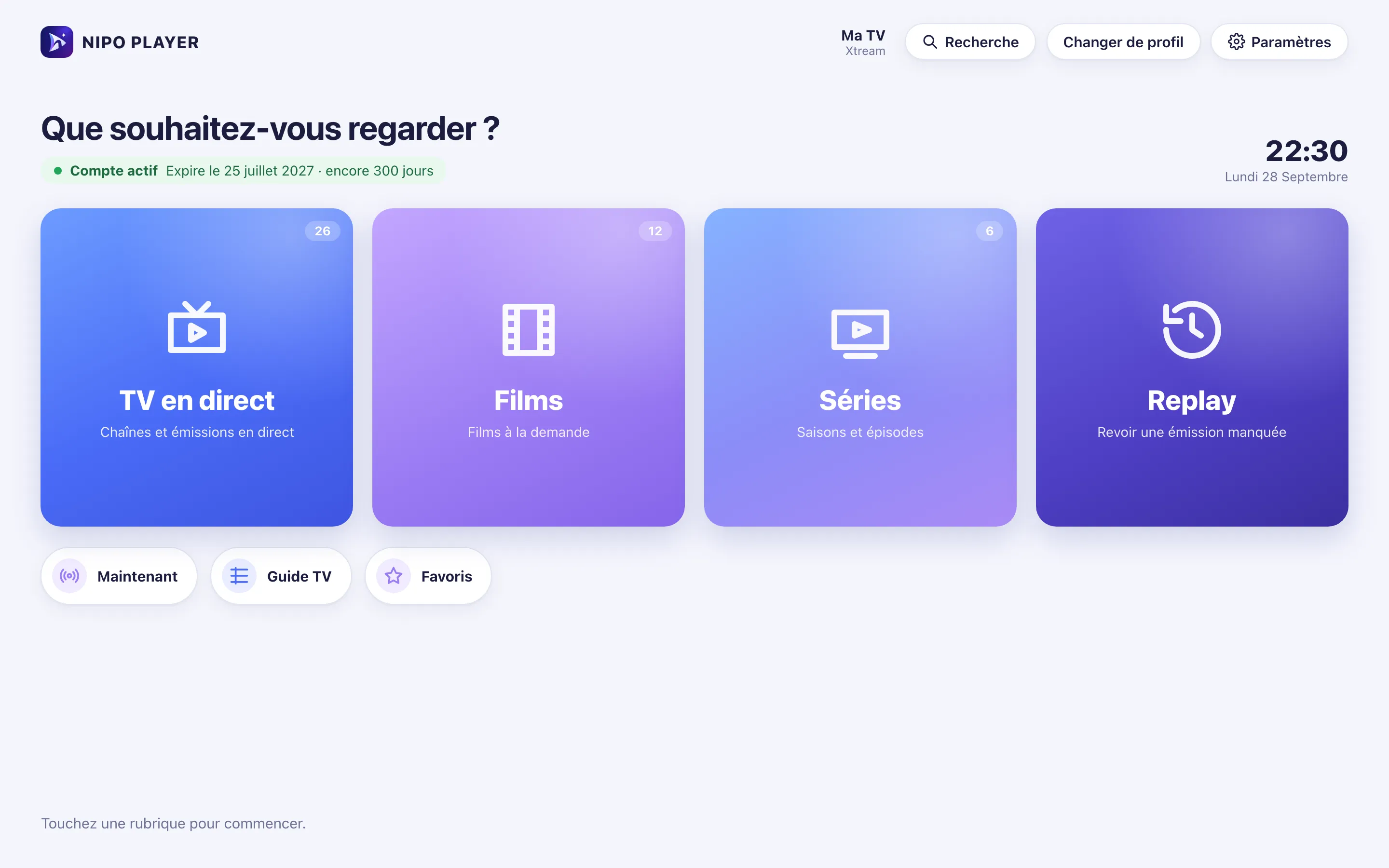Click Chaînes et émissions en direct subtitle

coord(197,432)
